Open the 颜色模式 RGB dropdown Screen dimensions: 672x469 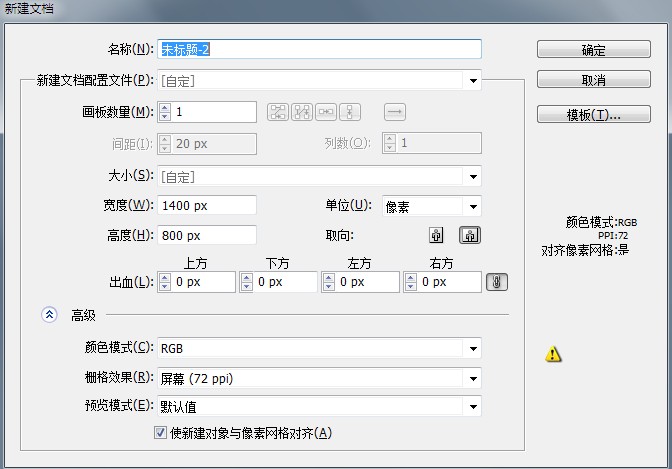click(472, 349)
